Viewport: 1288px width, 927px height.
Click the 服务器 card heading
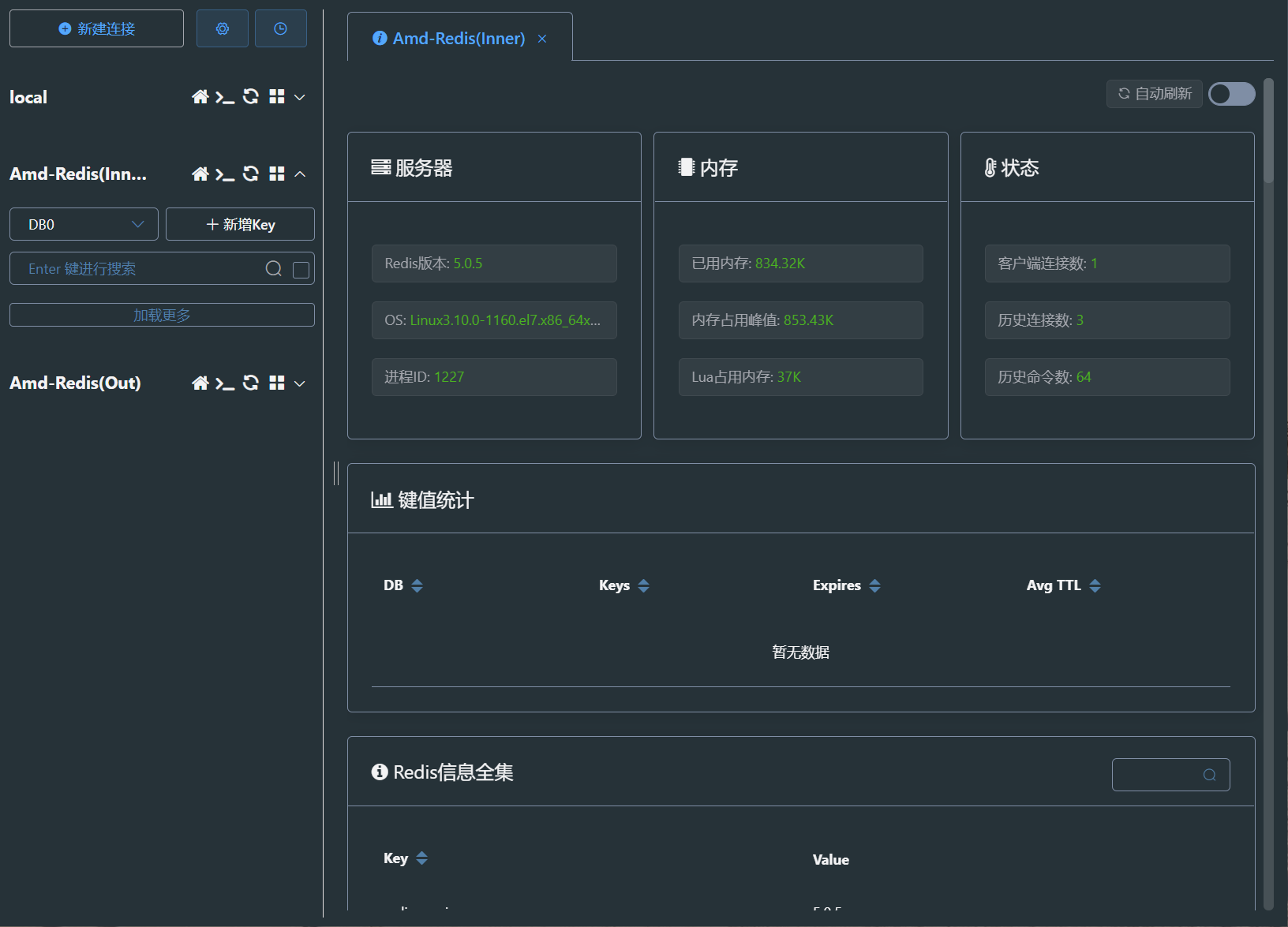pos(412,168)
